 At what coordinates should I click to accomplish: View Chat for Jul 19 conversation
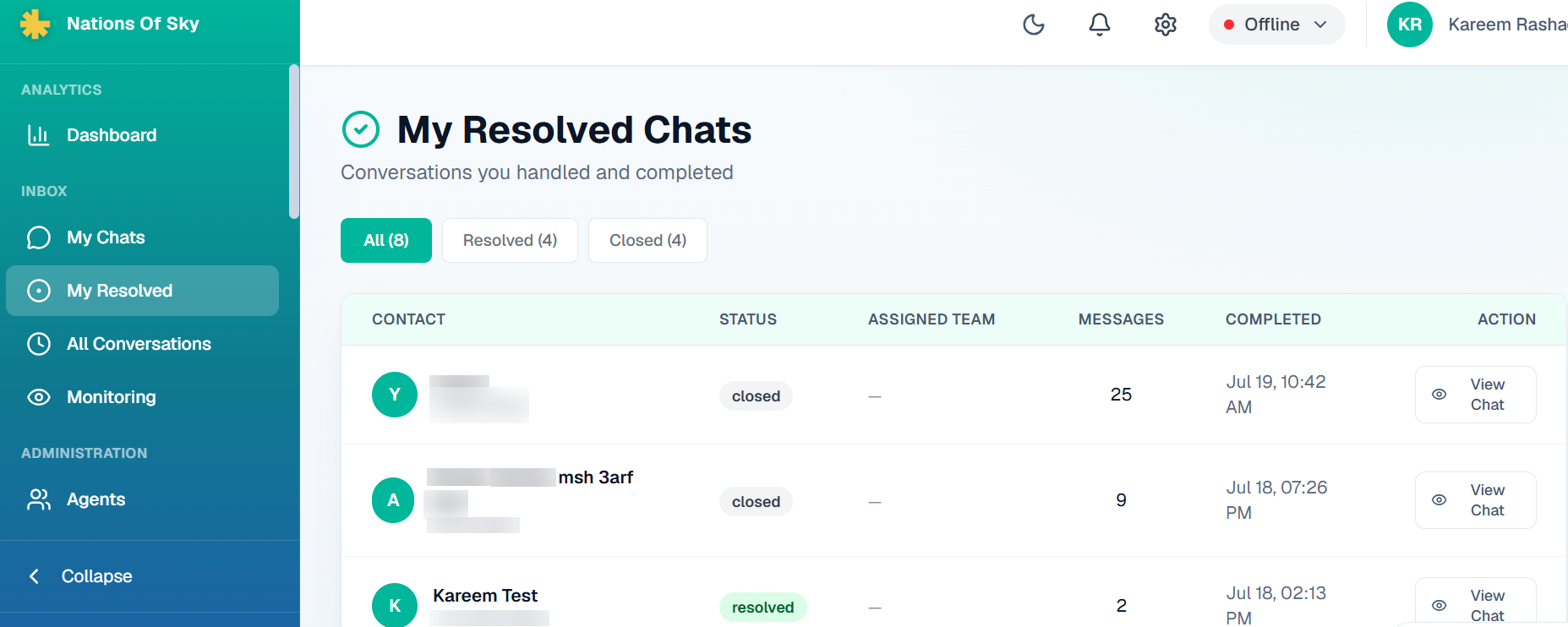click(1475, 395)
